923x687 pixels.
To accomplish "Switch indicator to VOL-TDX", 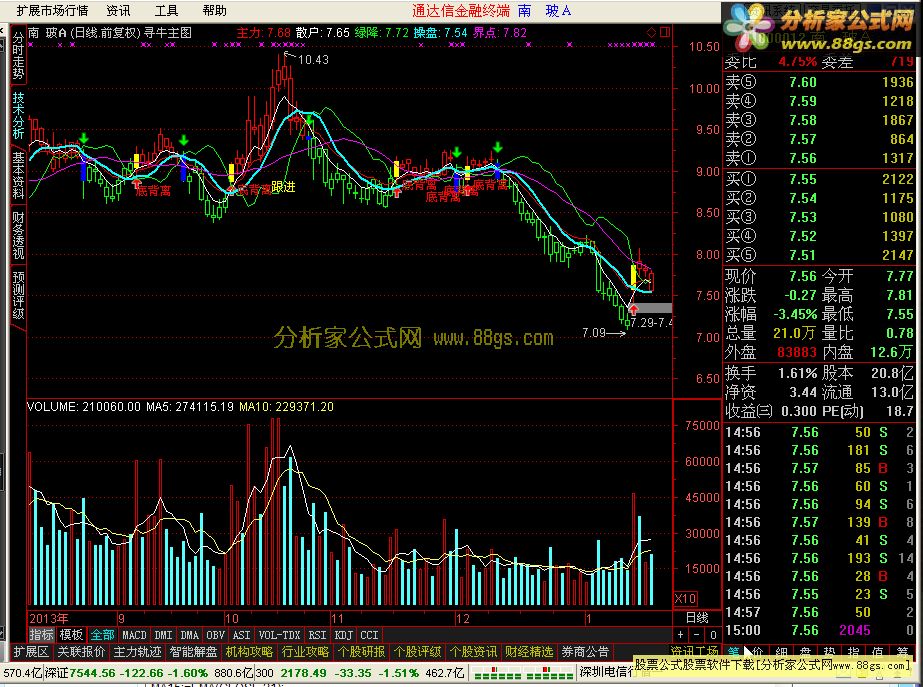I will point(280,635).
